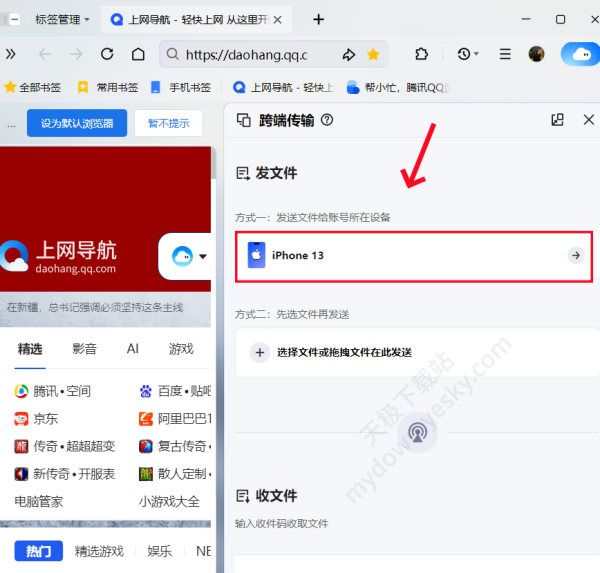
Task: Click the share arrow in address bar
Action: [x=348, y=54]
